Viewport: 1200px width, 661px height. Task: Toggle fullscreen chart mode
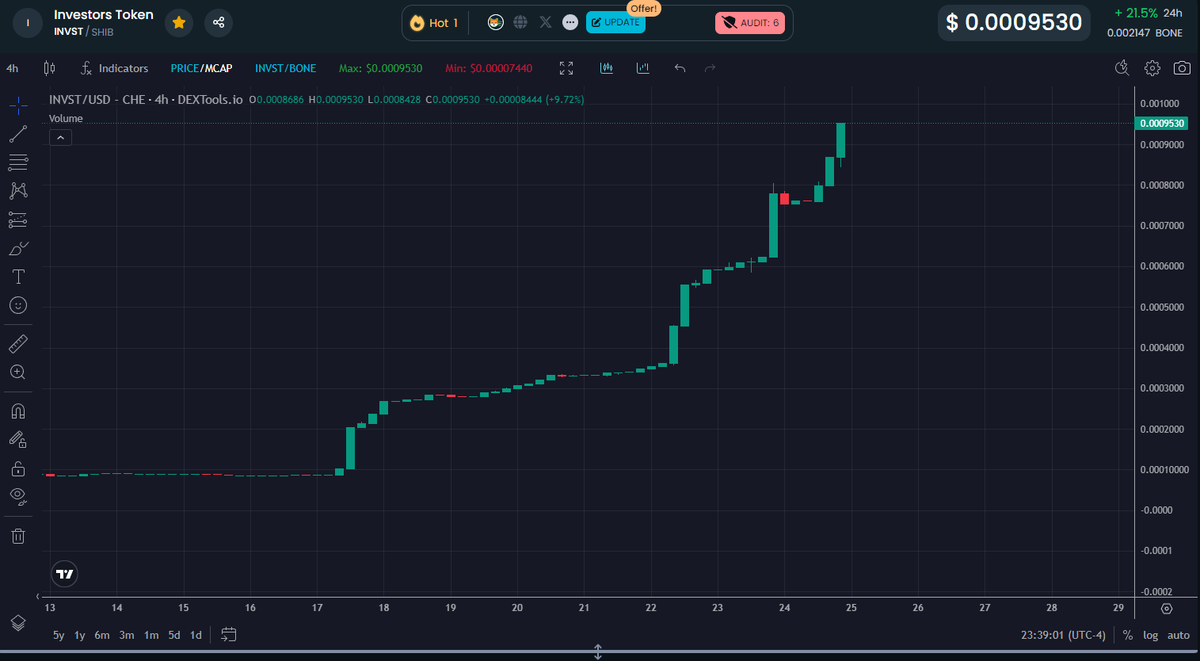coord(567,68)
